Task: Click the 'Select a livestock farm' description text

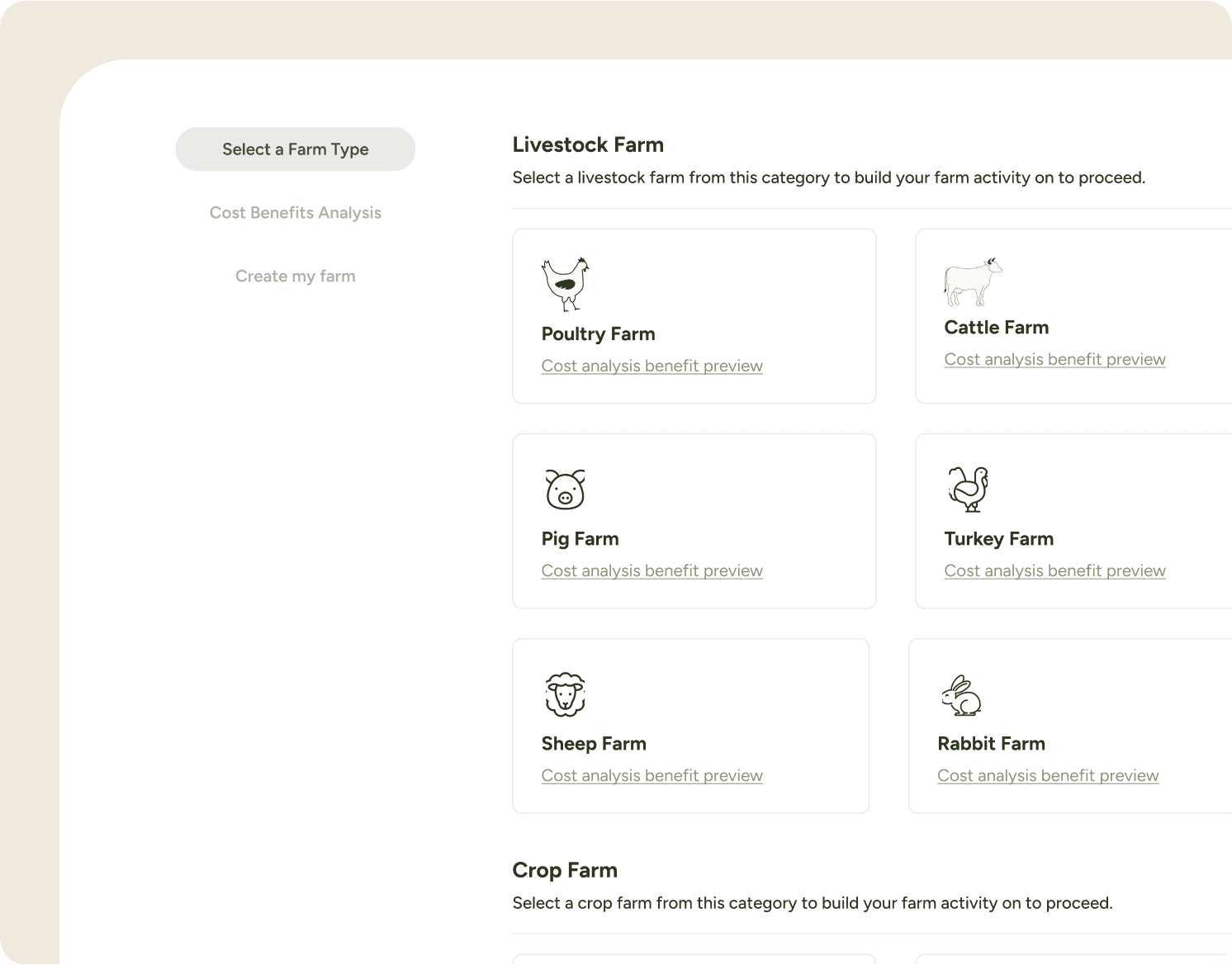Action: 829,177
